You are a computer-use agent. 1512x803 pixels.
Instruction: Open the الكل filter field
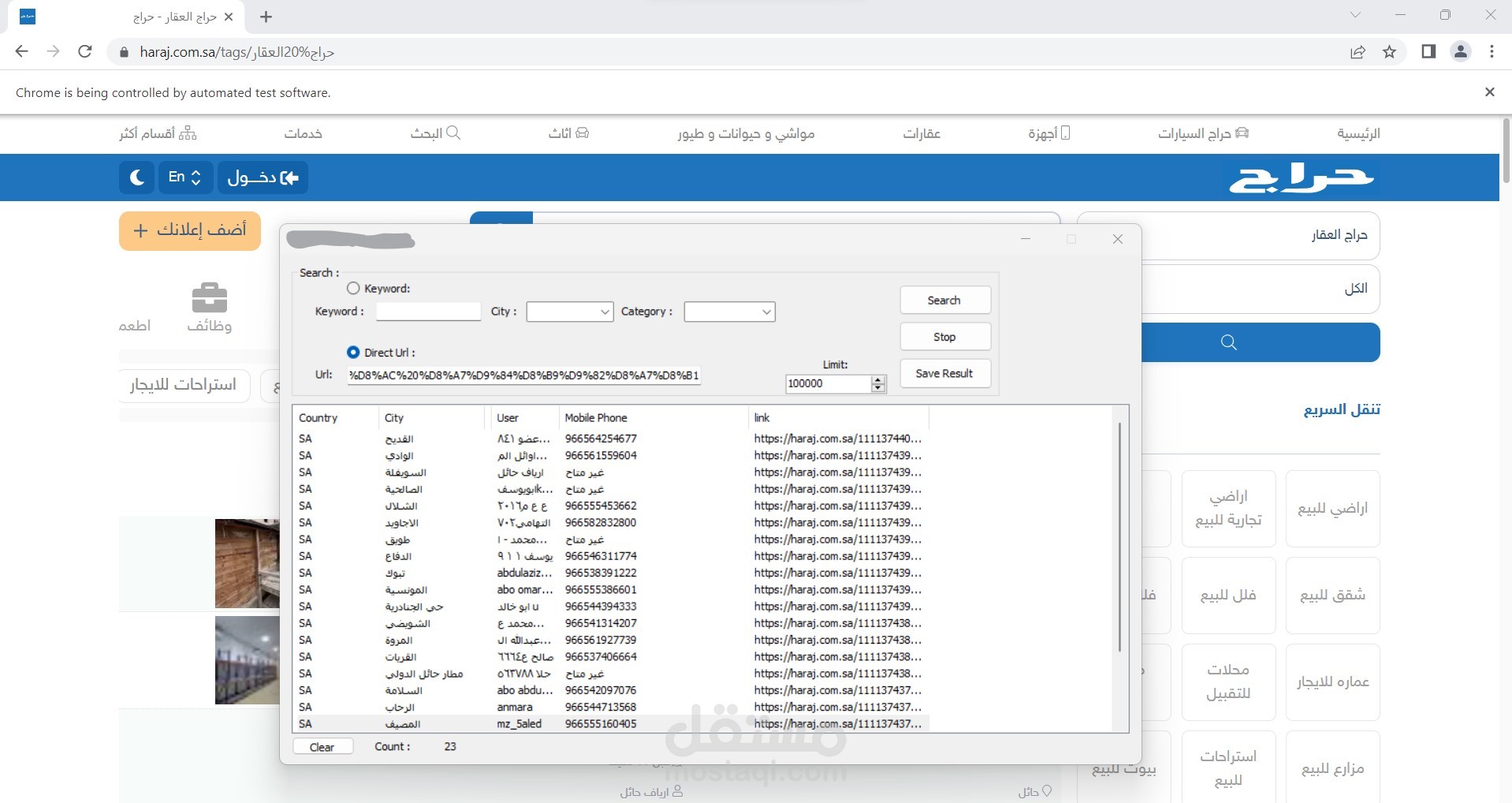tap(1260, 289)
